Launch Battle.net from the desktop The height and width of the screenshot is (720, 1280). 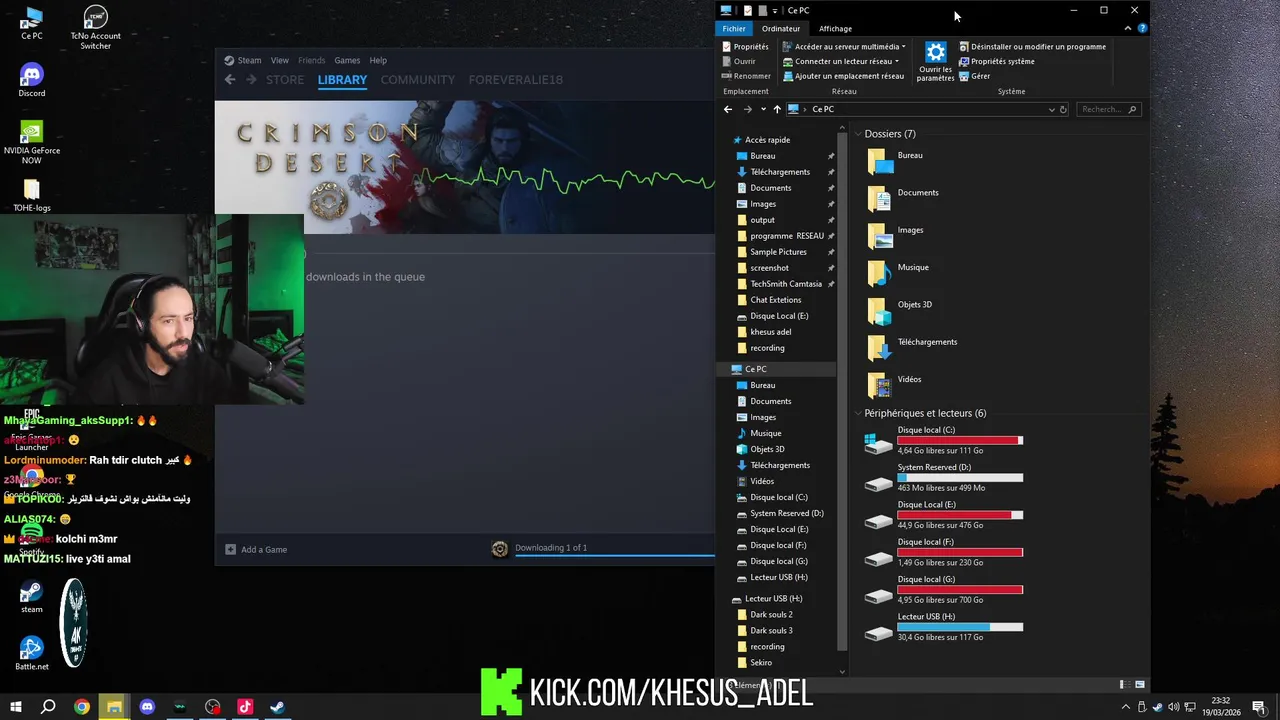click(31, 654)
